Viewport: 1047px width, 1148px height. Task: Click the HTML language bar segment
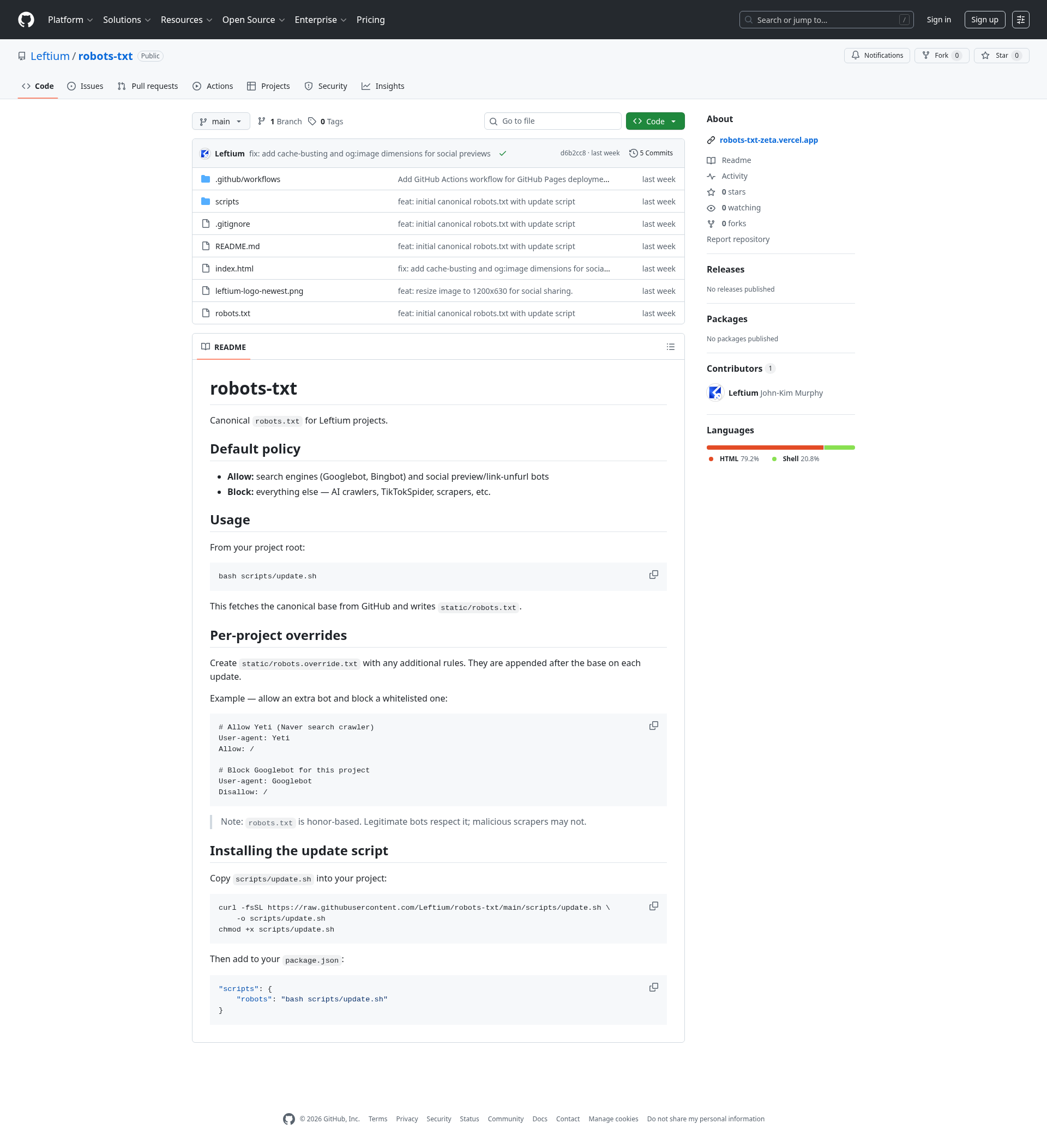[x=765, y=448]
